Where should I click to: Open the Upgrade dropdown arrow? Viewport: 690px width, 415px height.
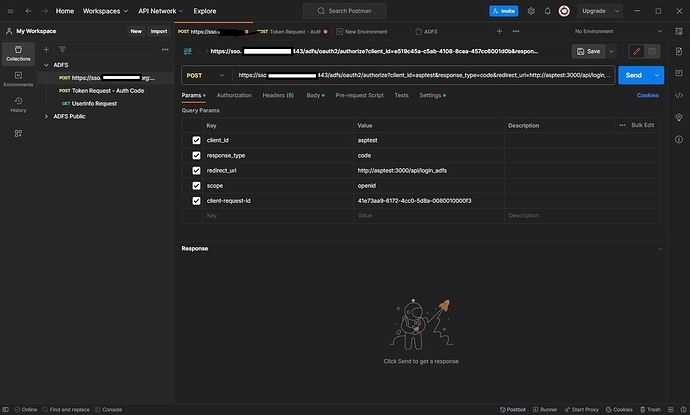pos(617,11)
